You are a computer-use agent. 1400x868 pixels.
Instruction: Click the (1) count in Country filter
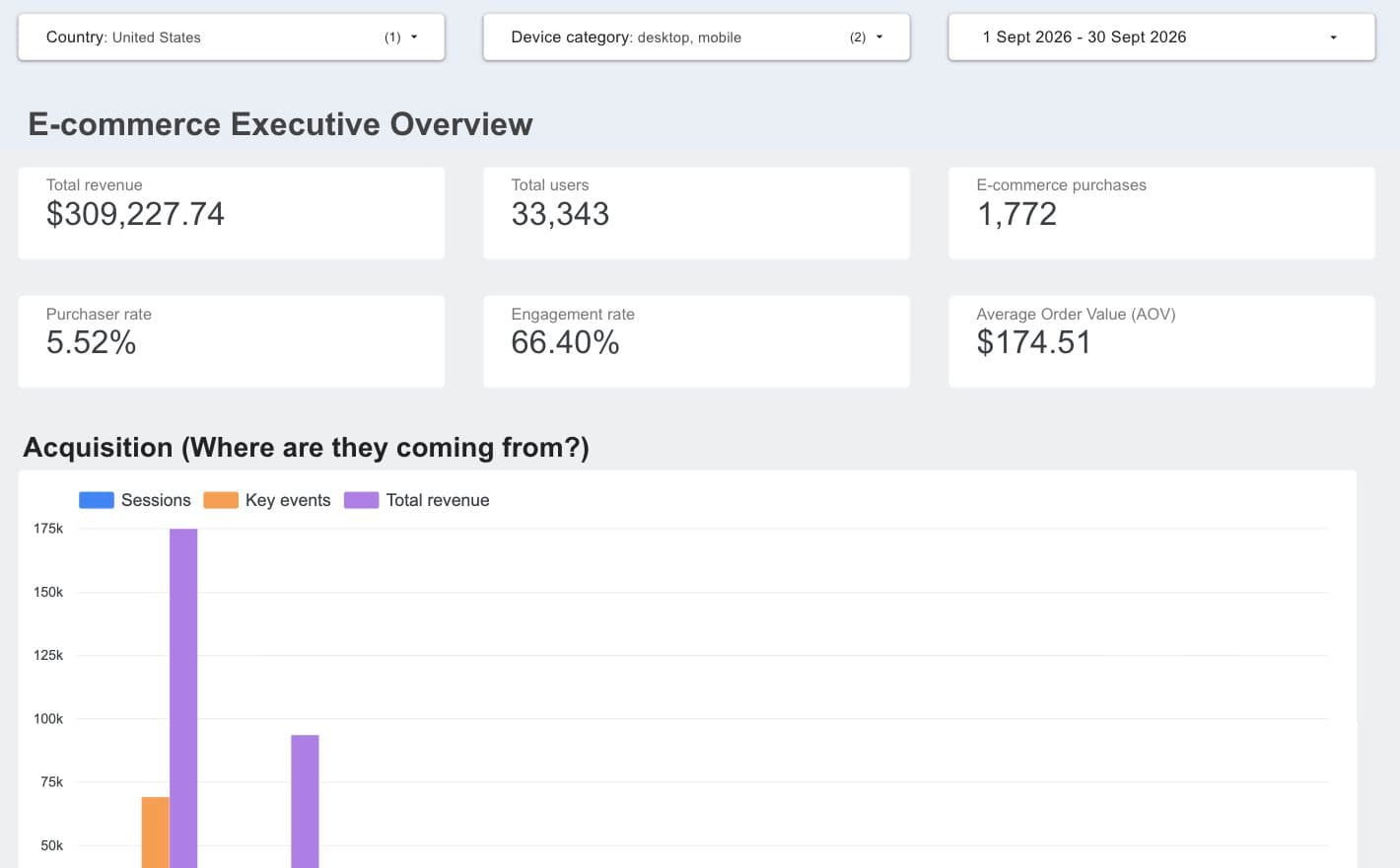[392, 37]
